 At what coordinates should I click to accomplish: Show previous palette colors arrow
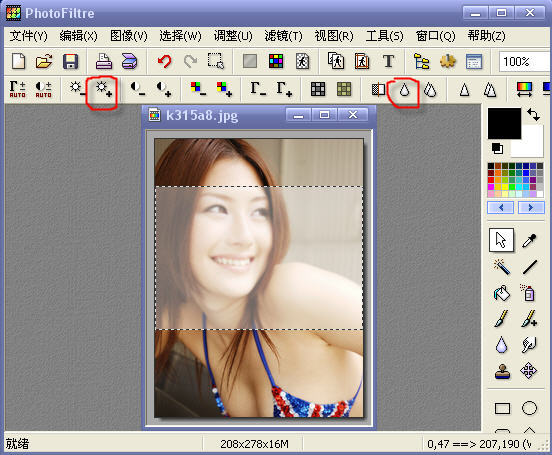point(500,207)
